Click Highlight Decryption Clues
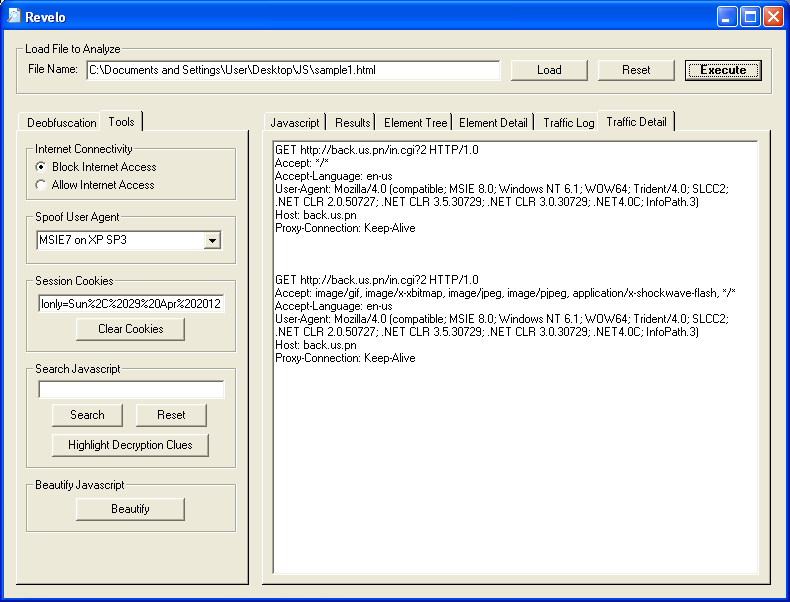The height and width of the screenshot is (602, 790). coord(130,445)
